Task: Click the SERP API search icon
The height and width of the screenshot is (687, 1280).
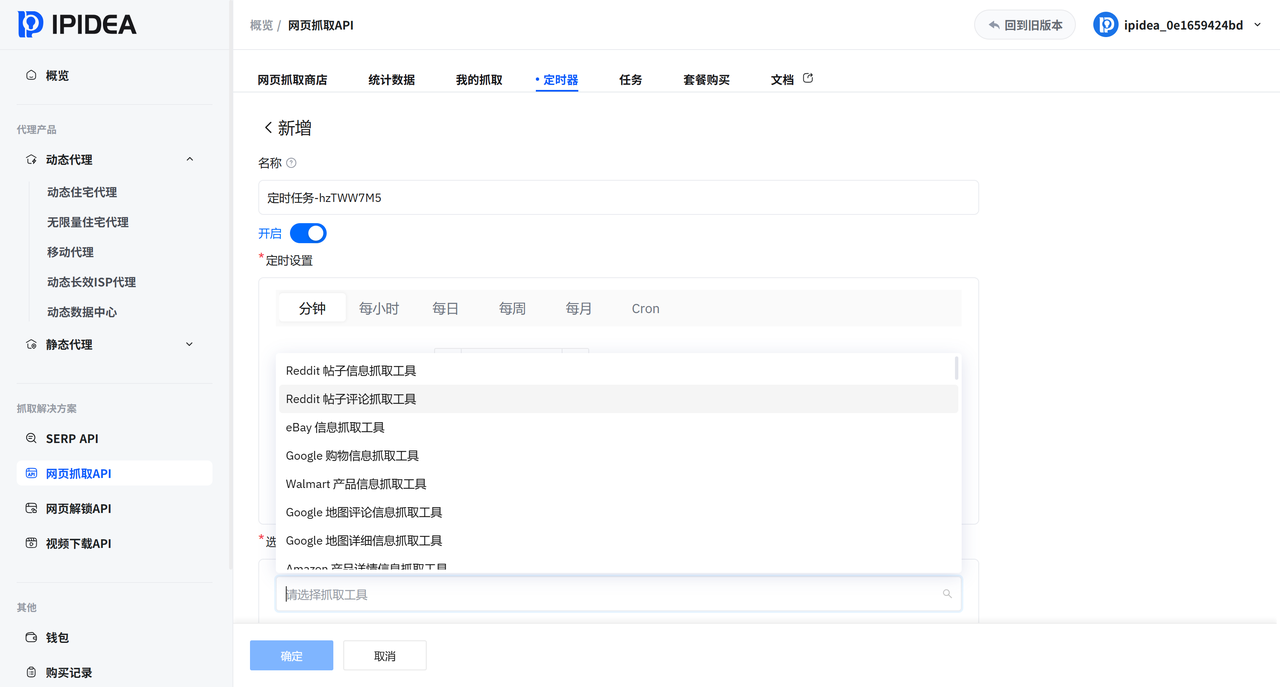Action: (x=31, y=438)
